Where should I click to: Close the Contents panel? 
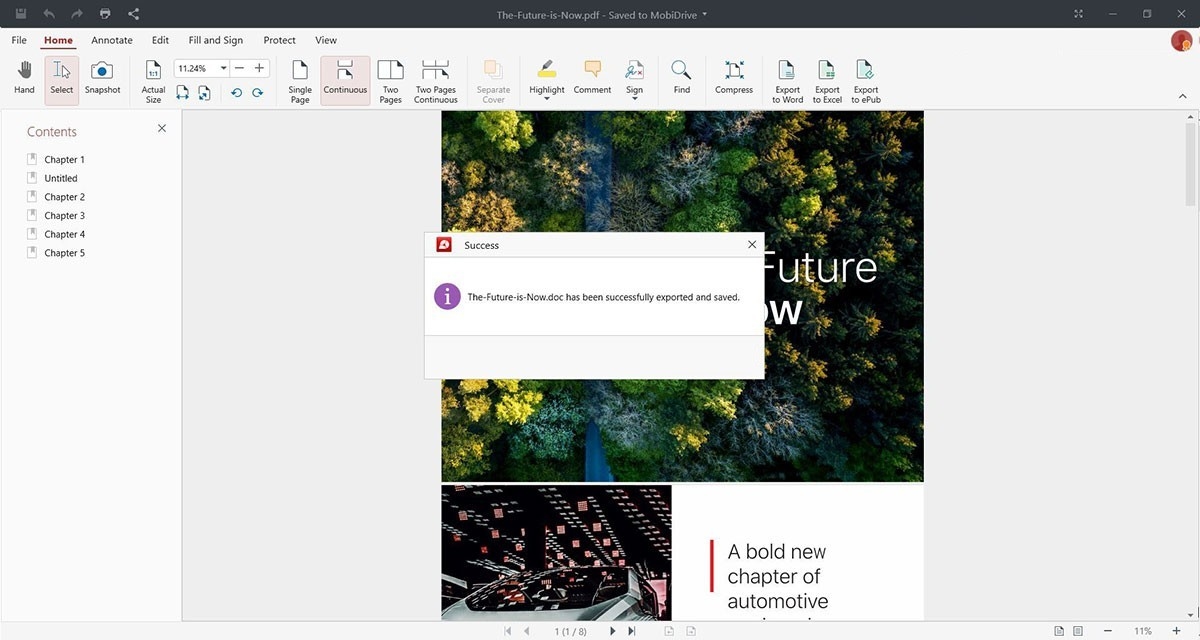click(162, 128)
